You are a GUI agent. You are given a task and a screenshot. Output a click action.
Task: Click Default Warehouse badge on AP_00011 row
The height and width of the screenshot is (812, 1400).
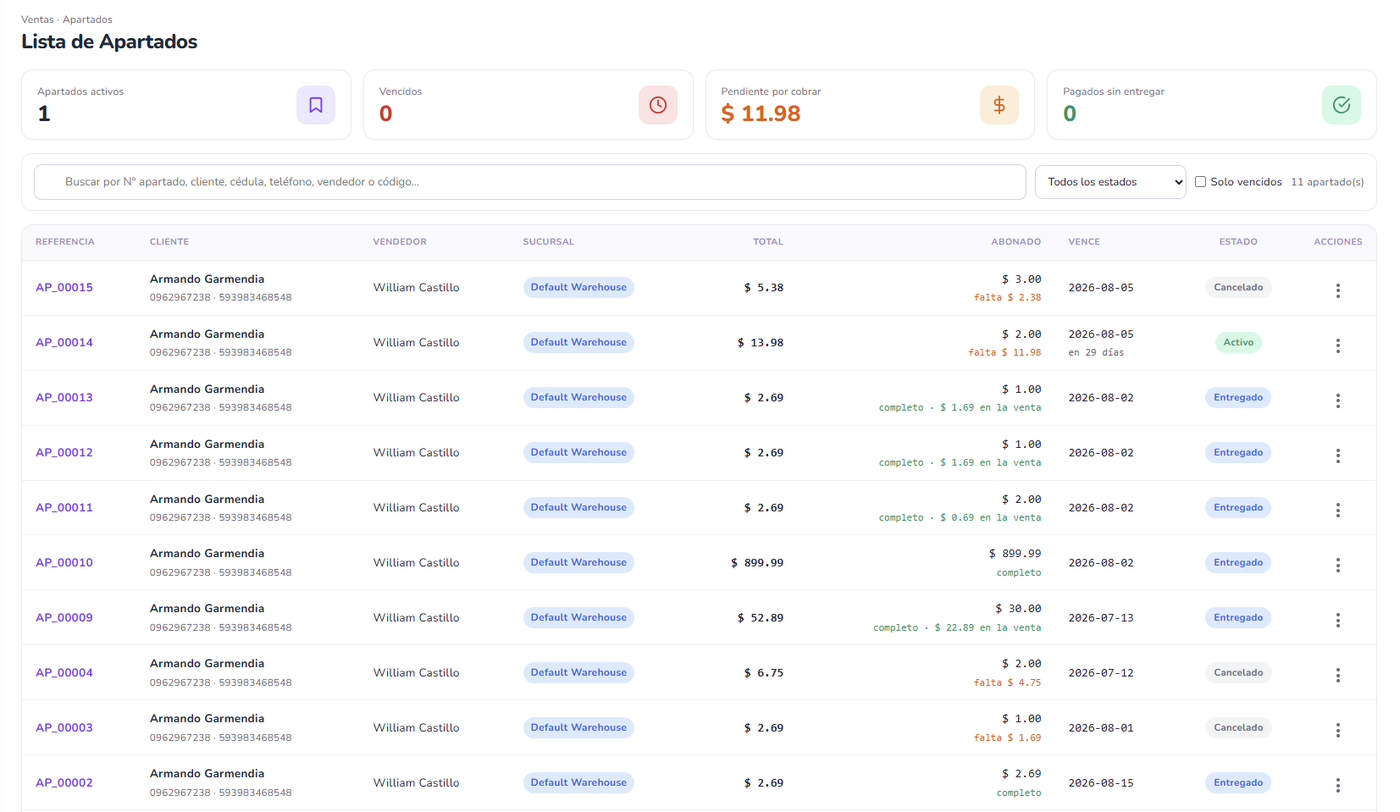pos(578,507)
